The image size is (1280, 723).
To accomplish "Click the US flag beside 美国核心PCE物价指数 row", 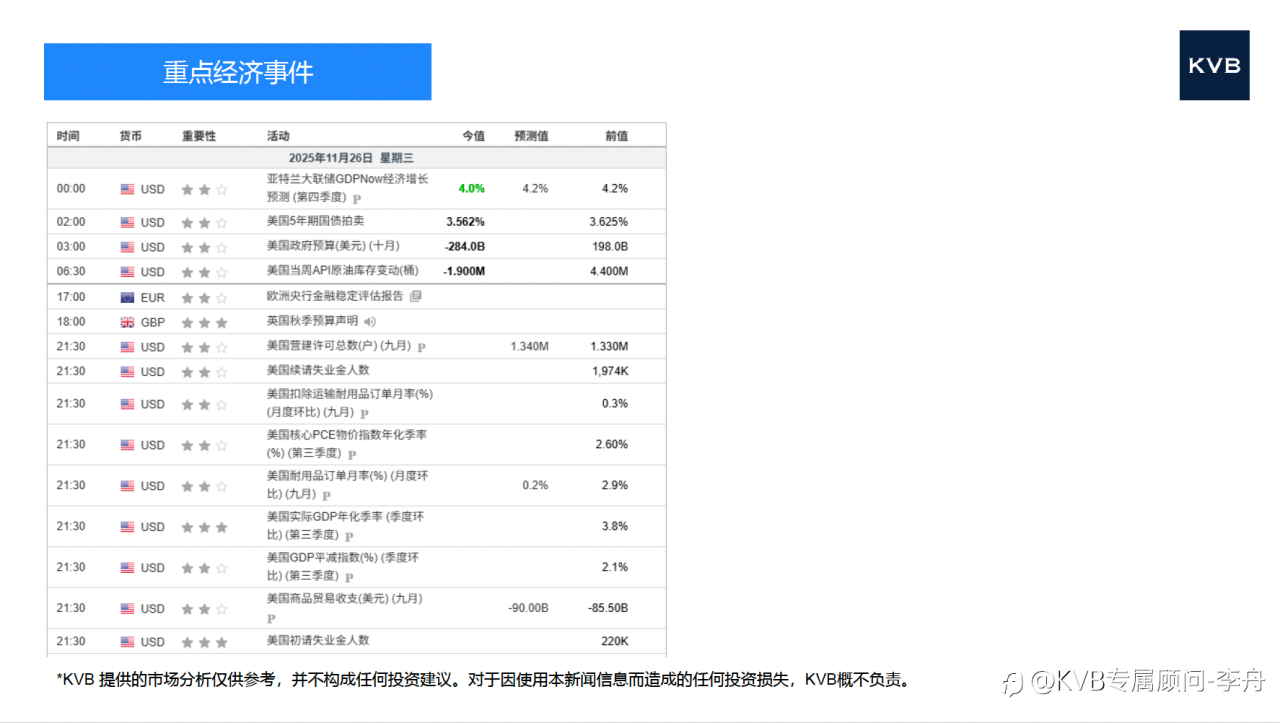I will (127, 445).
